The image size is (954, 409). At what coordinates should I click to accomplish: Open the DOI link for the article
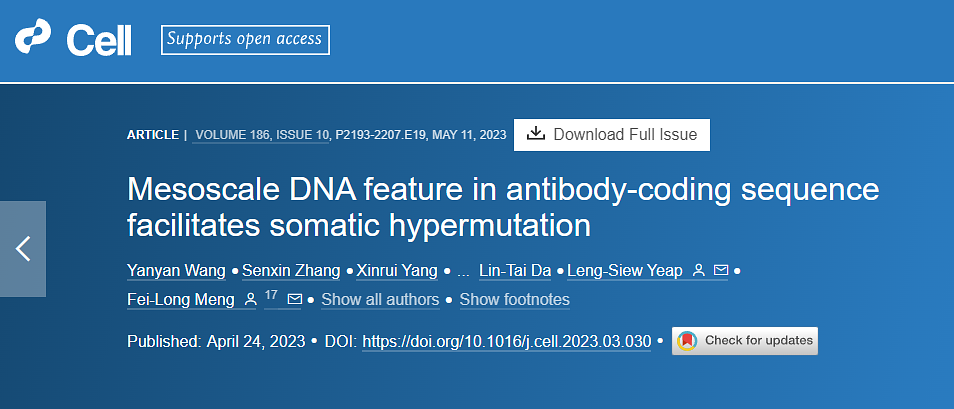point(507,342)
